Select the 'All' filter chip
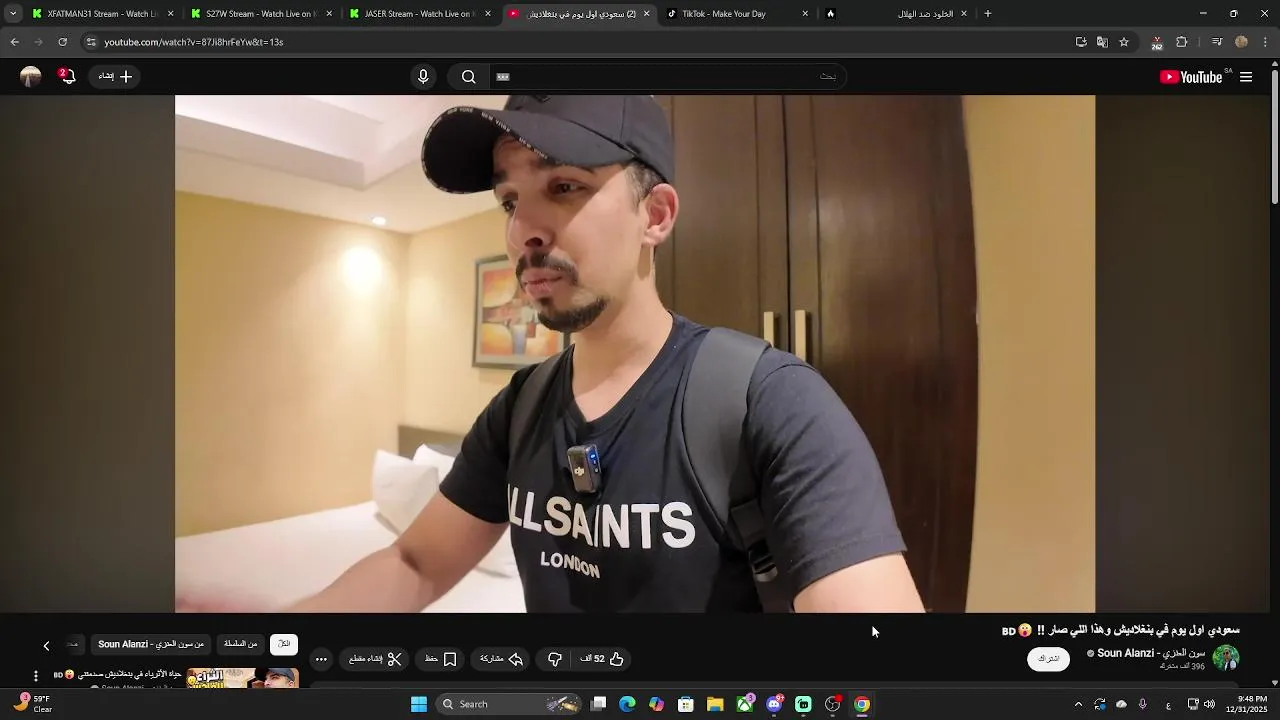 284,644
